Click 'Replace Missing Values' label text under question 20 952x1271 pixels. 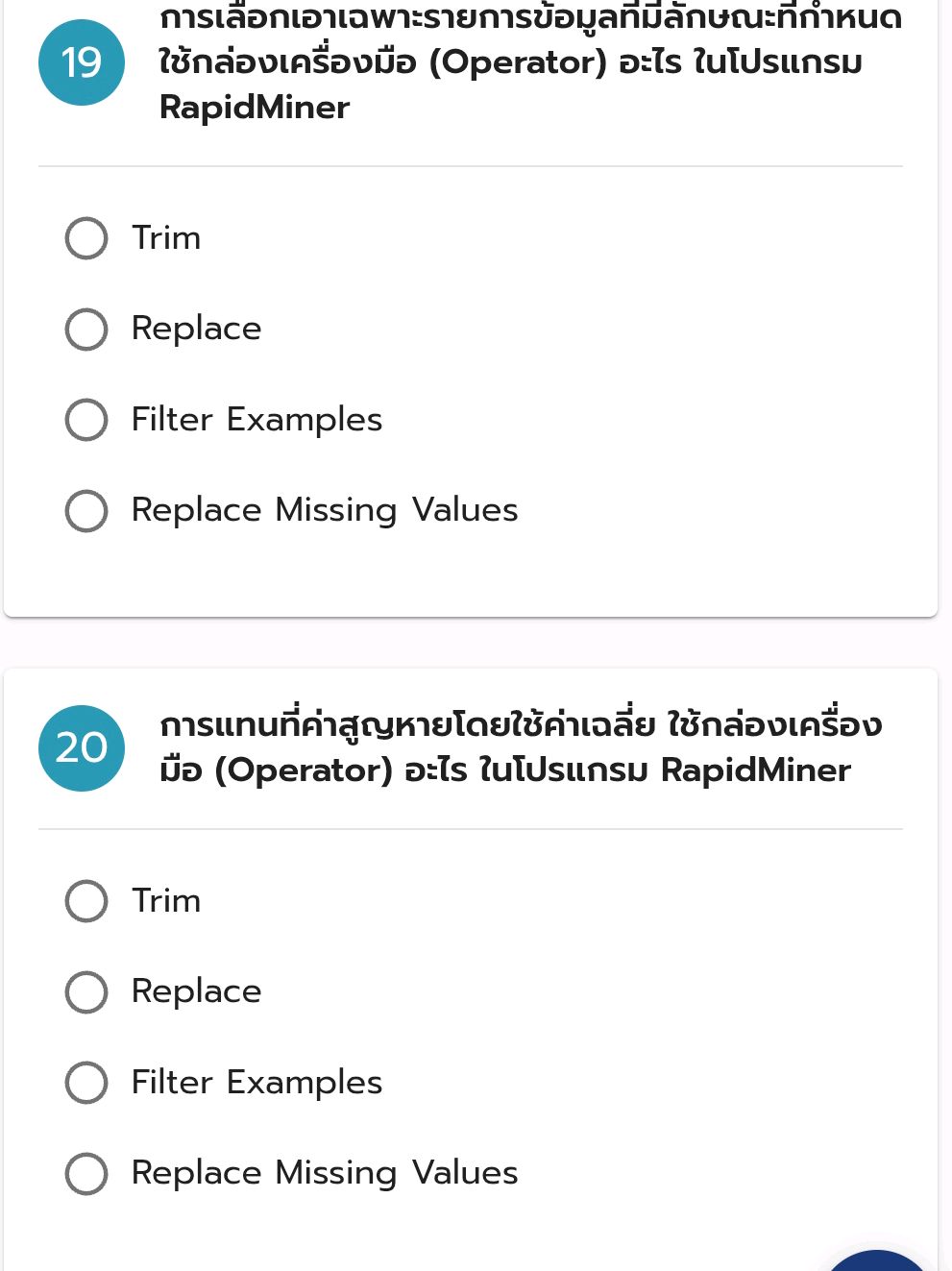click(x=325, y=1173)
